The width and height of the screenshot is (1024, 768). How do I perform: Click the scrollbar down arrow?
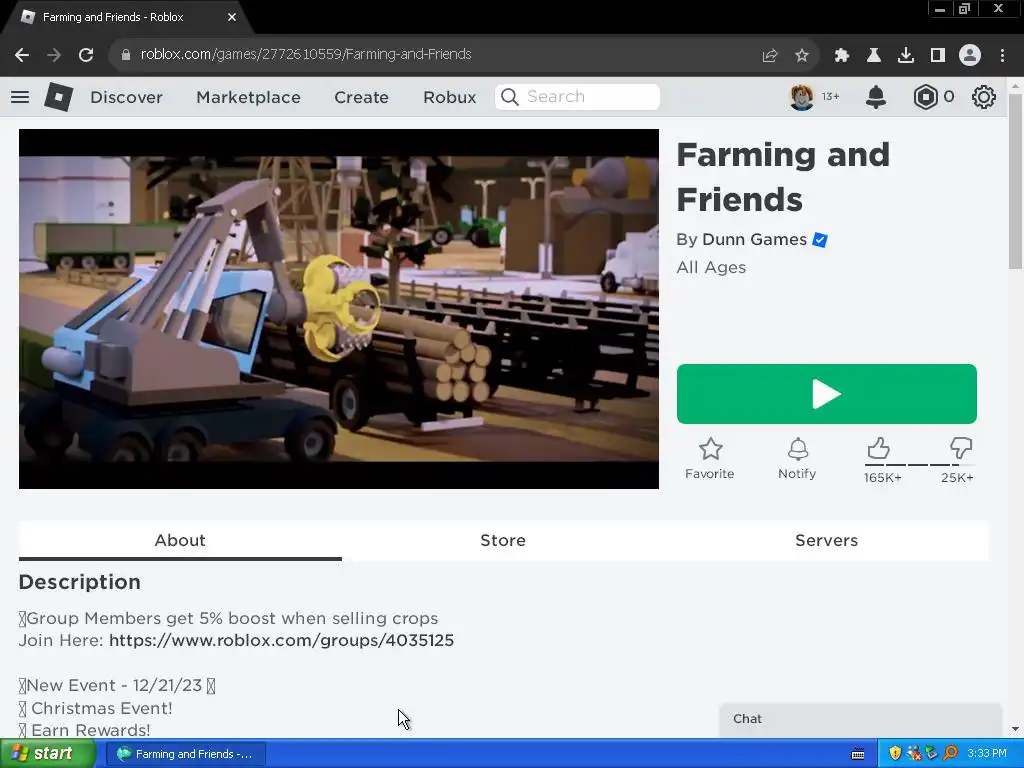pos(1015,729)
